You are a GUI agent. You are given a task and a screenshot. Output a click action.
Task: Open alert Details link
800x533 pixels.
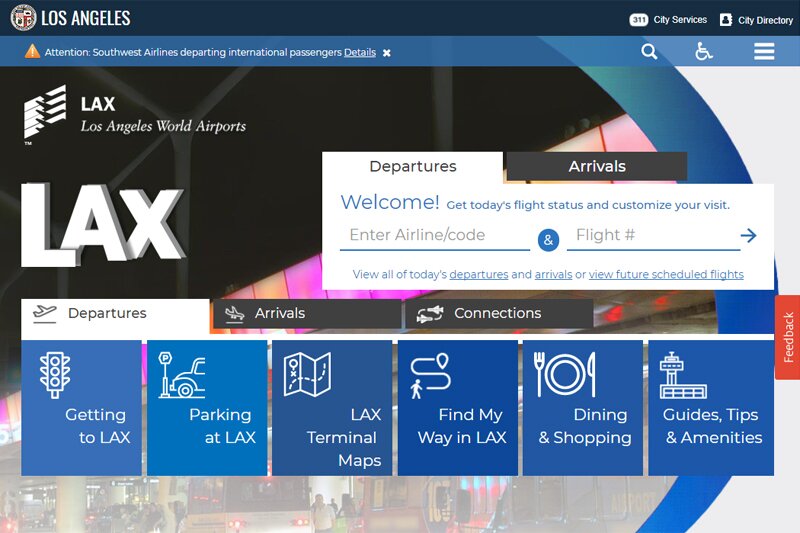pyautogui.click(x=360, y=52)
